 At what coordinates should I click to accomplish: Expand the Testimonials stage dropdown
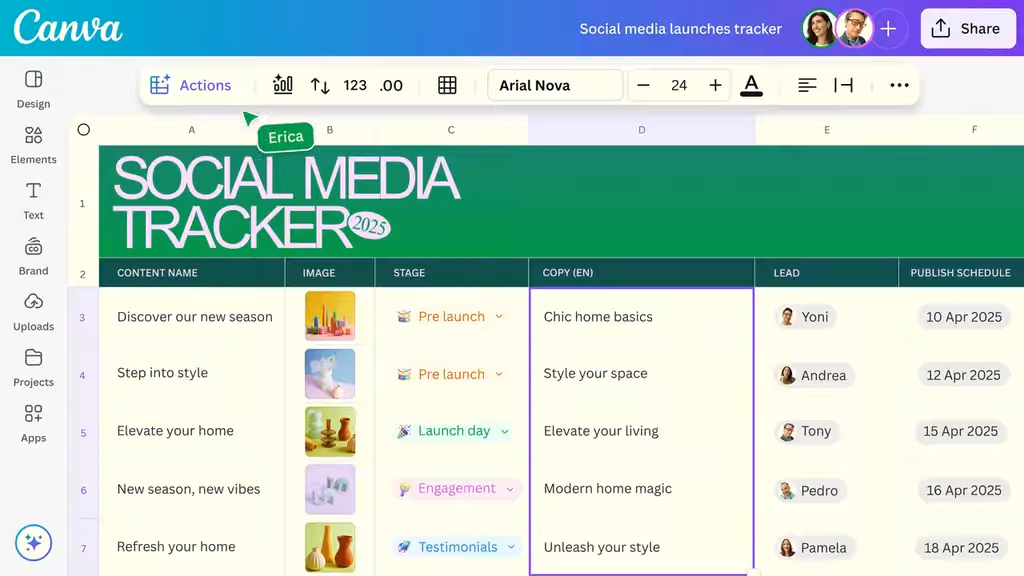pyautogui.click(x=511, y=547)
